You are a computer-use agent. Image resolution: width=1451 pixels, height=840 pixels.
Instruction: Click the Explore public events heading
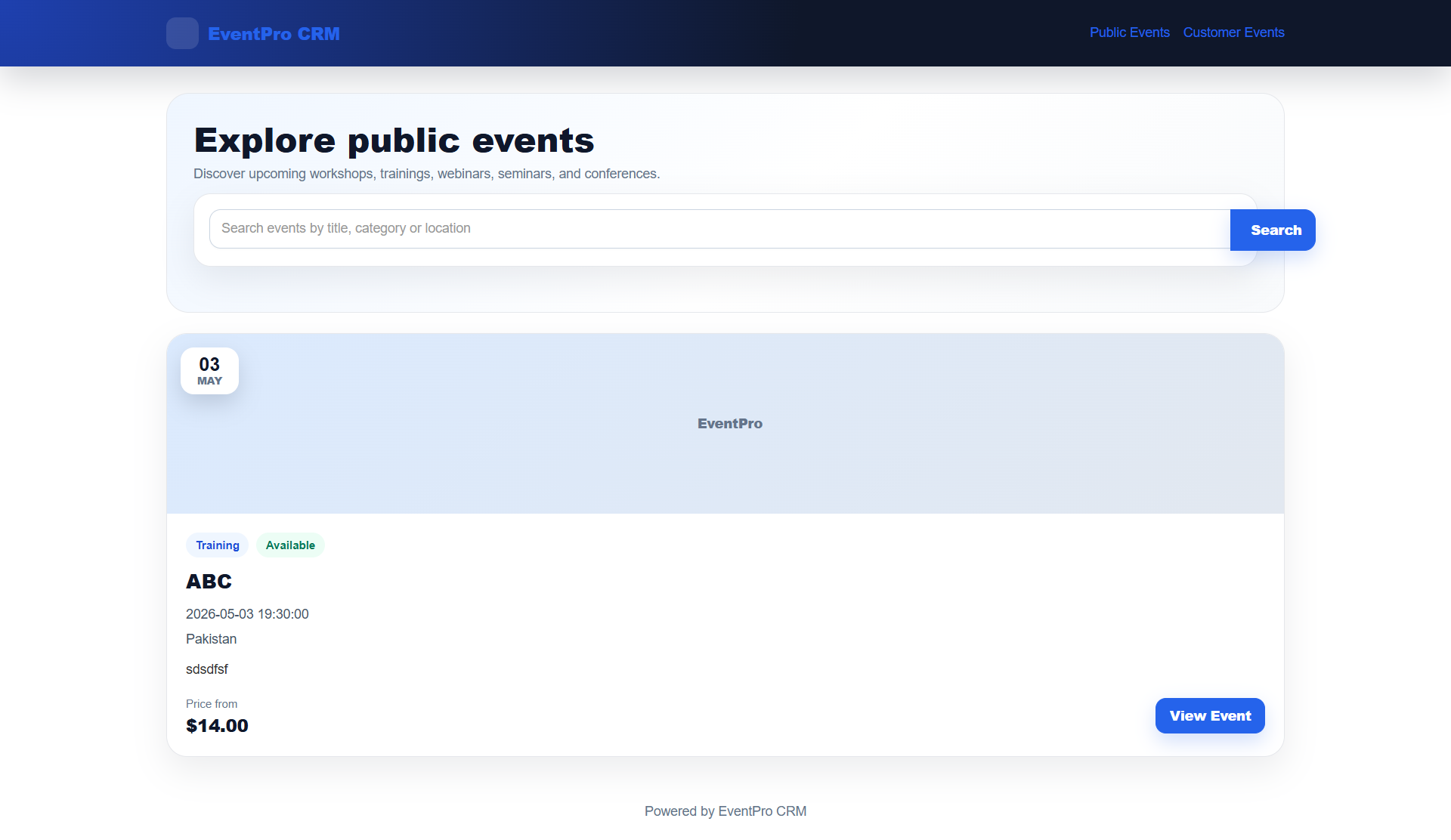tap(394, 140)
